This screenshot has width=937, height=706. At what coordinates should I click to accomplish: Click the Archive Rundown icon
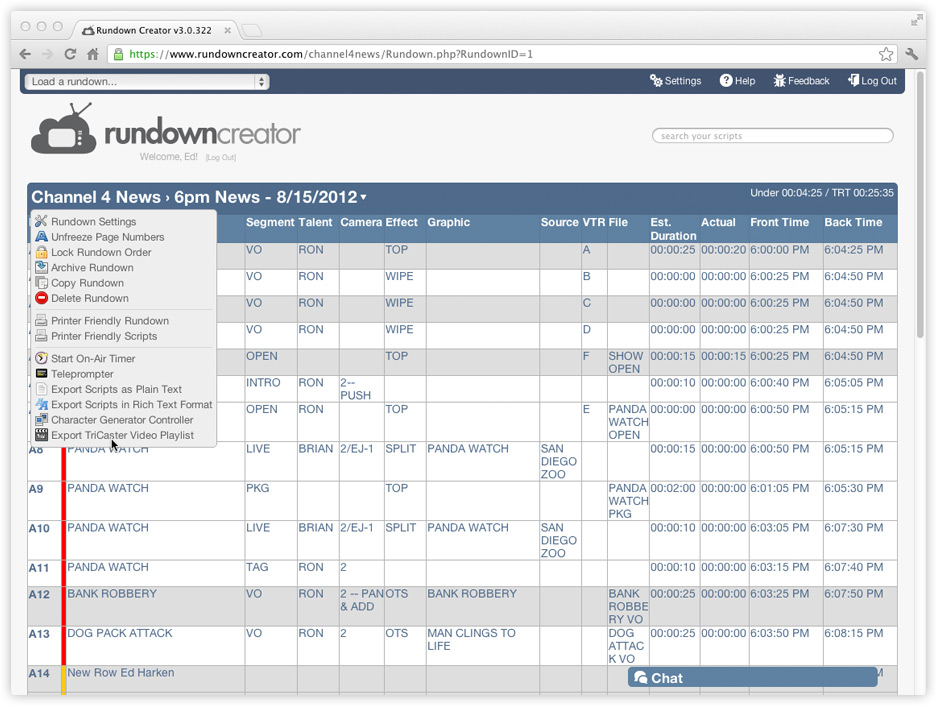click(x=41, y=267)
